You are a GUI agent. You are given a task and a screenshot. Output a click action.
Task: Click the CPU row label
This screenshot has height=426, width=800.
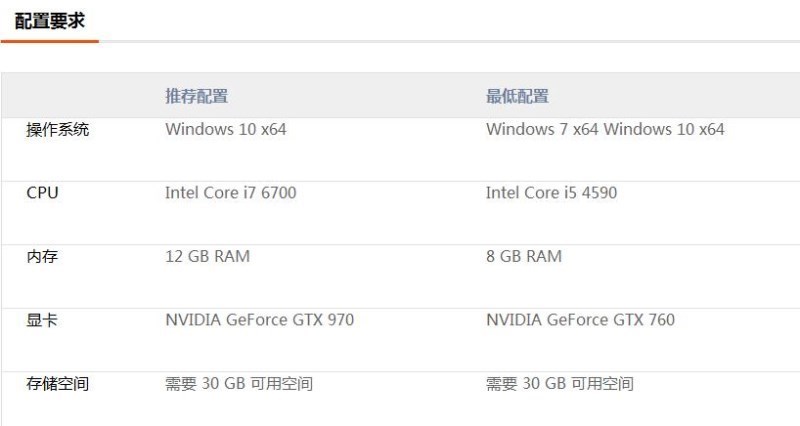click(42, 193)
